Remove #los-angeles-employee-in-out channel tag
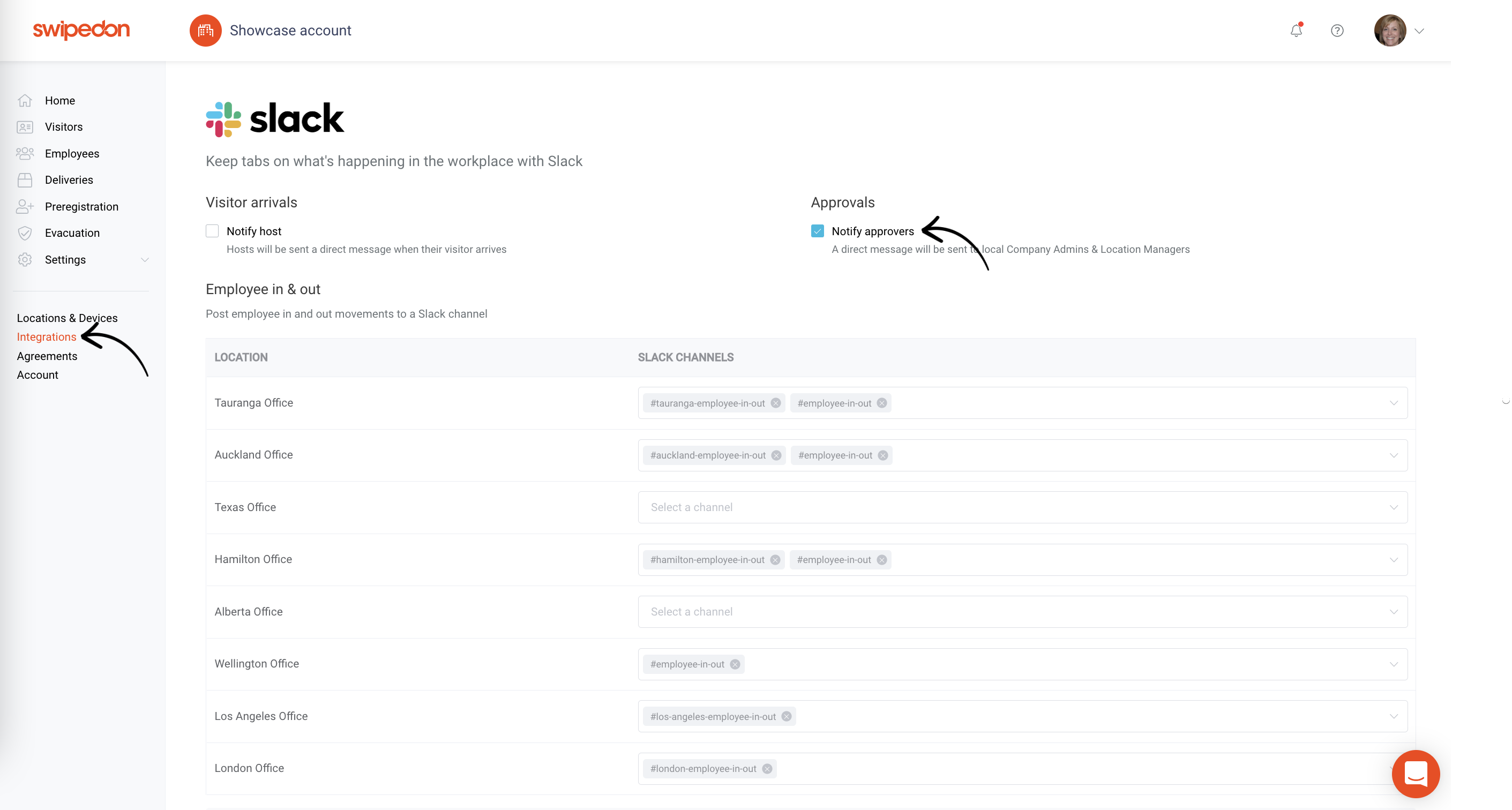1512x810 pixels. point(787,716)
